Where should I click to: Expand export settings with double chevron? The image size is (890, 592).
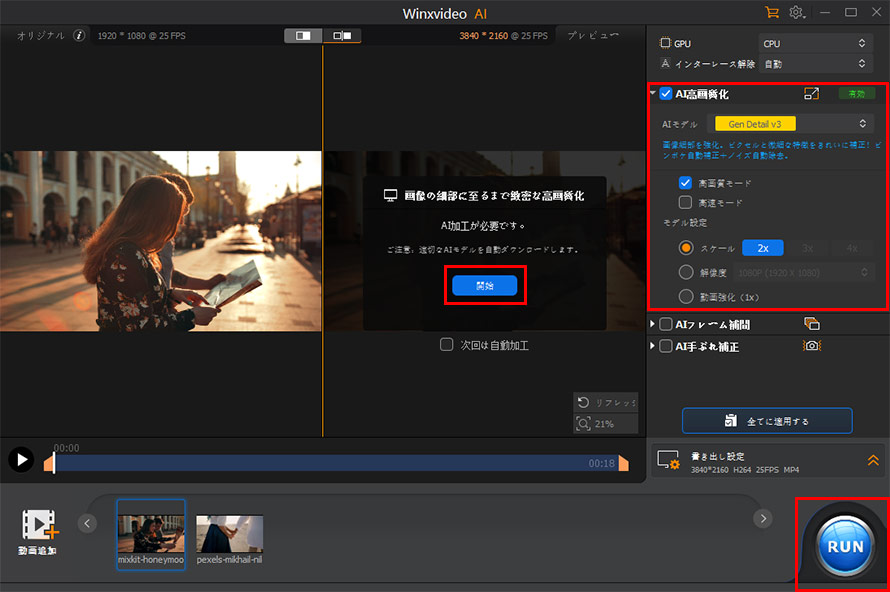(872, 460)
